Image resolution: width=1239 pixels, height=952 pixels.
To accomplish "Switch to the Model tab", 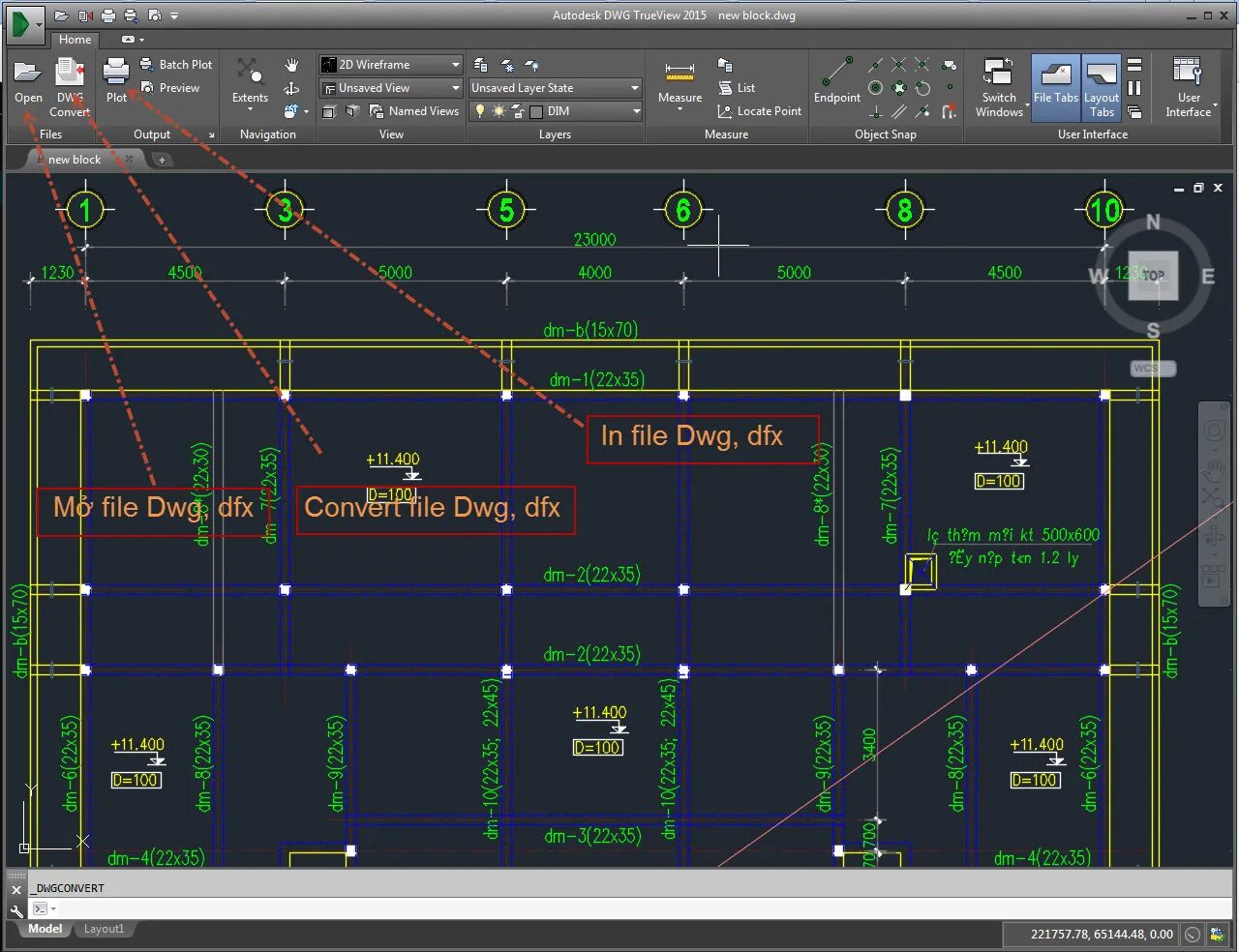I will pos(45,929).
